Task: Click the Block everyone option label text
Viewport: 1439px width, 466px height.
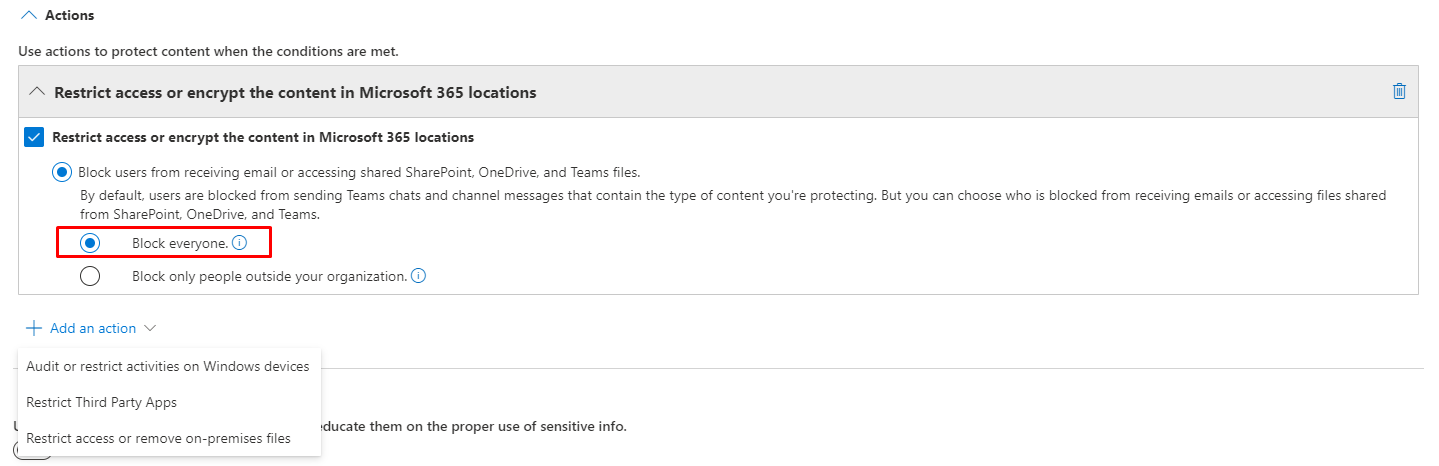Action: [180, 243]
